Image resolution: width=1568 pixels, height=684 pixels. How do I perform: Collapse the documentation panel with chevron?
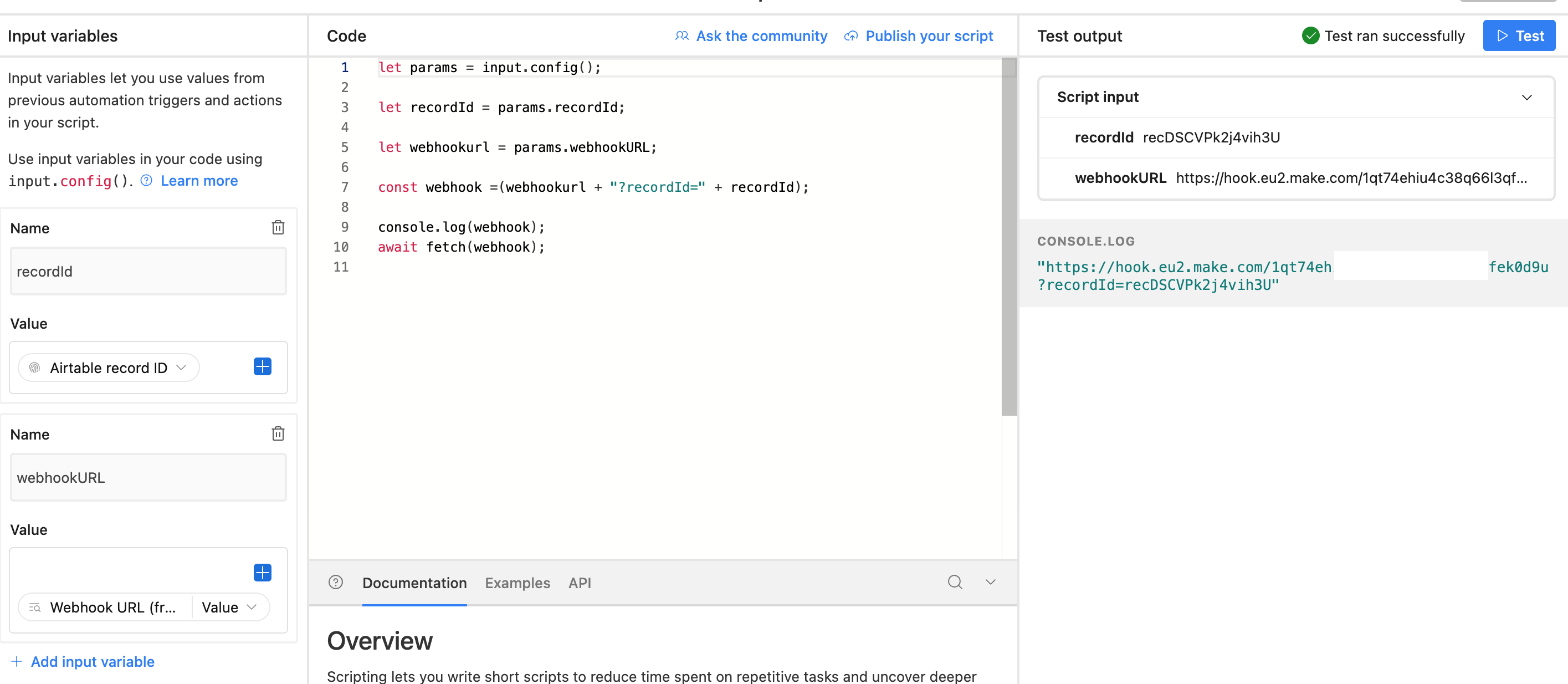tap(990, 582)
